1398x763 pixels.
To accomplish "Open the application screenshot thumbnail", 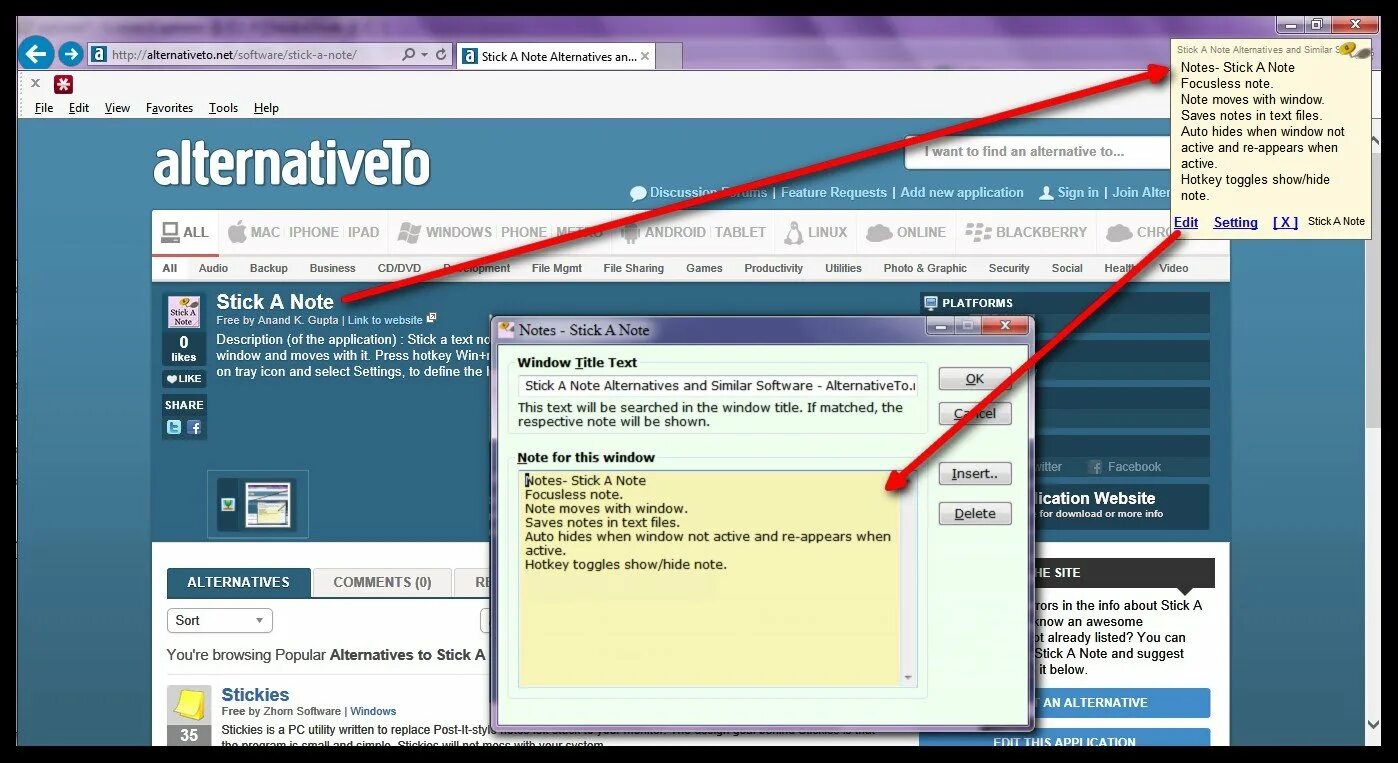I will (258, 504).
